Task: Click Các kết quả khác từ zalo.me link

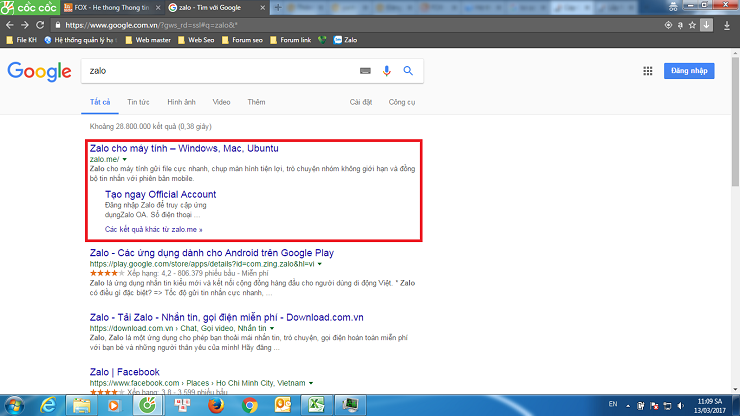Action: coord(153,229)
